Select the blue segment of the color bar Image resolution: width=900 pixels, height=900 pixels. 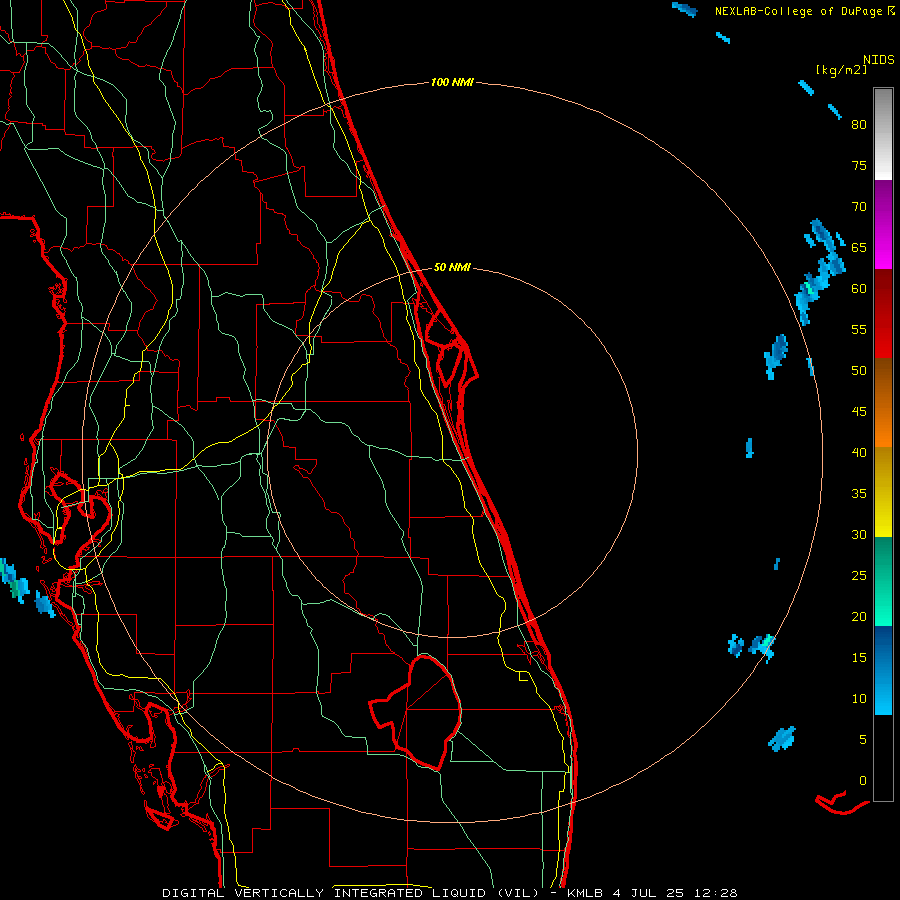tap(883, 670)
